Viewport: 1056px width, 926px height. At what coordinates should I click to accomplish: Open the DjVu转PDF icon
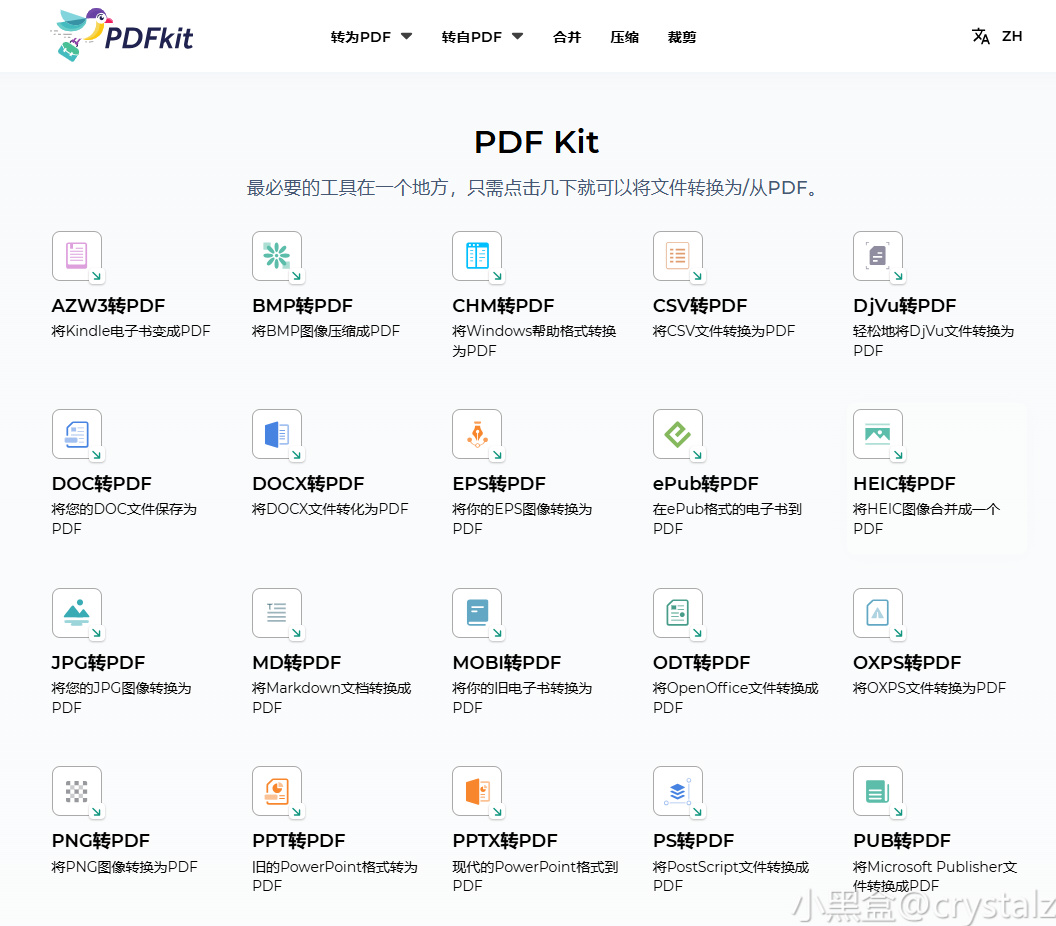pyautogui.click(x=878, y=256)
